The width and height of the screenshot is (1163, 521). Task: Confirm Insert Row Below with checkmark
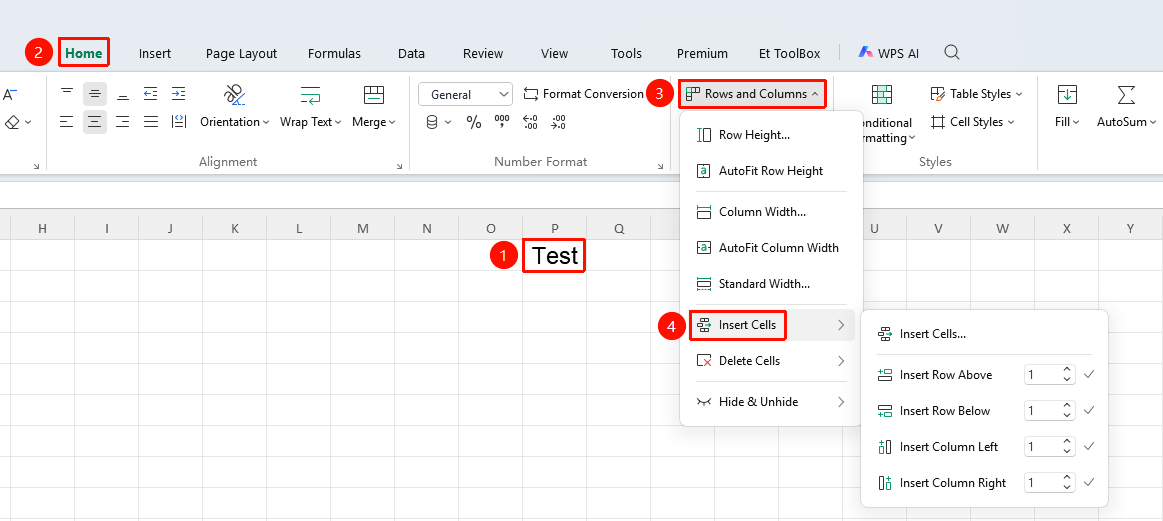click(1089, 410)
